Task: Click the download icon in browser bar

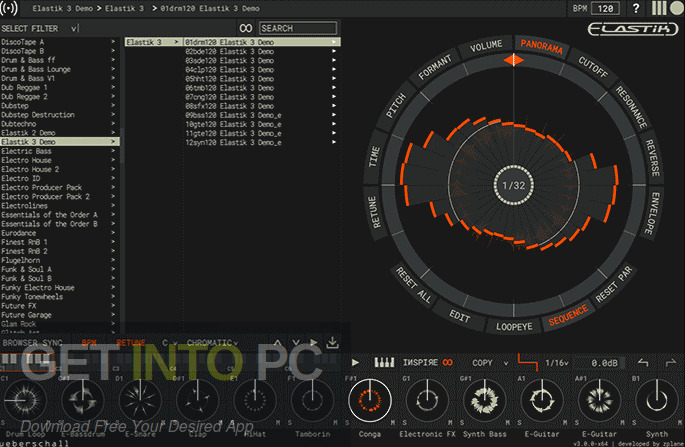Action: [x=332, y=343]
